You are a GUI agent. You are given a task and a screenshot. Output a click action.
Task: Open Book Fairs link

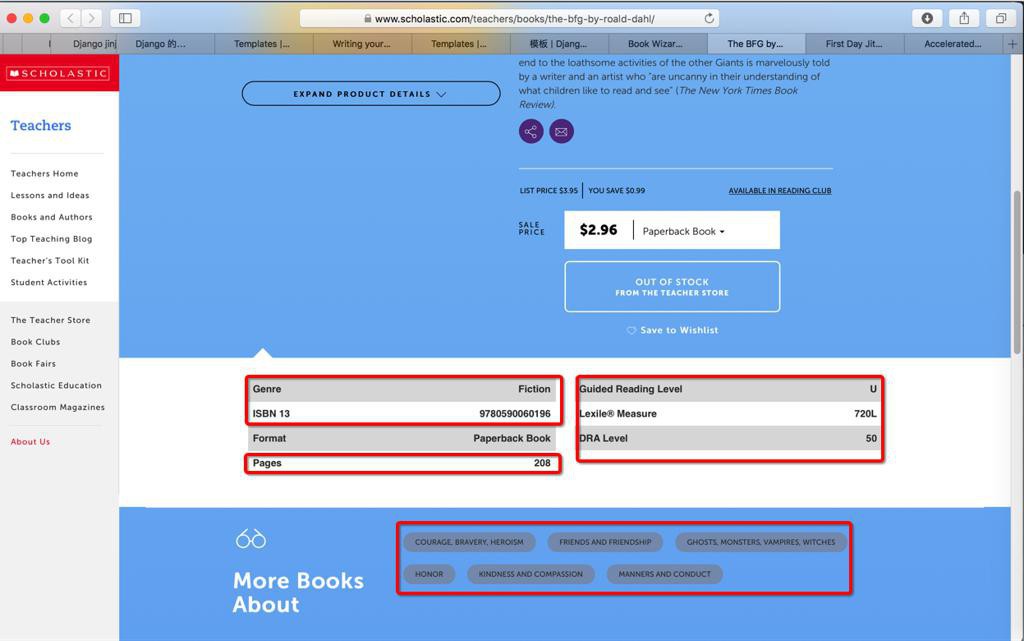33,364
